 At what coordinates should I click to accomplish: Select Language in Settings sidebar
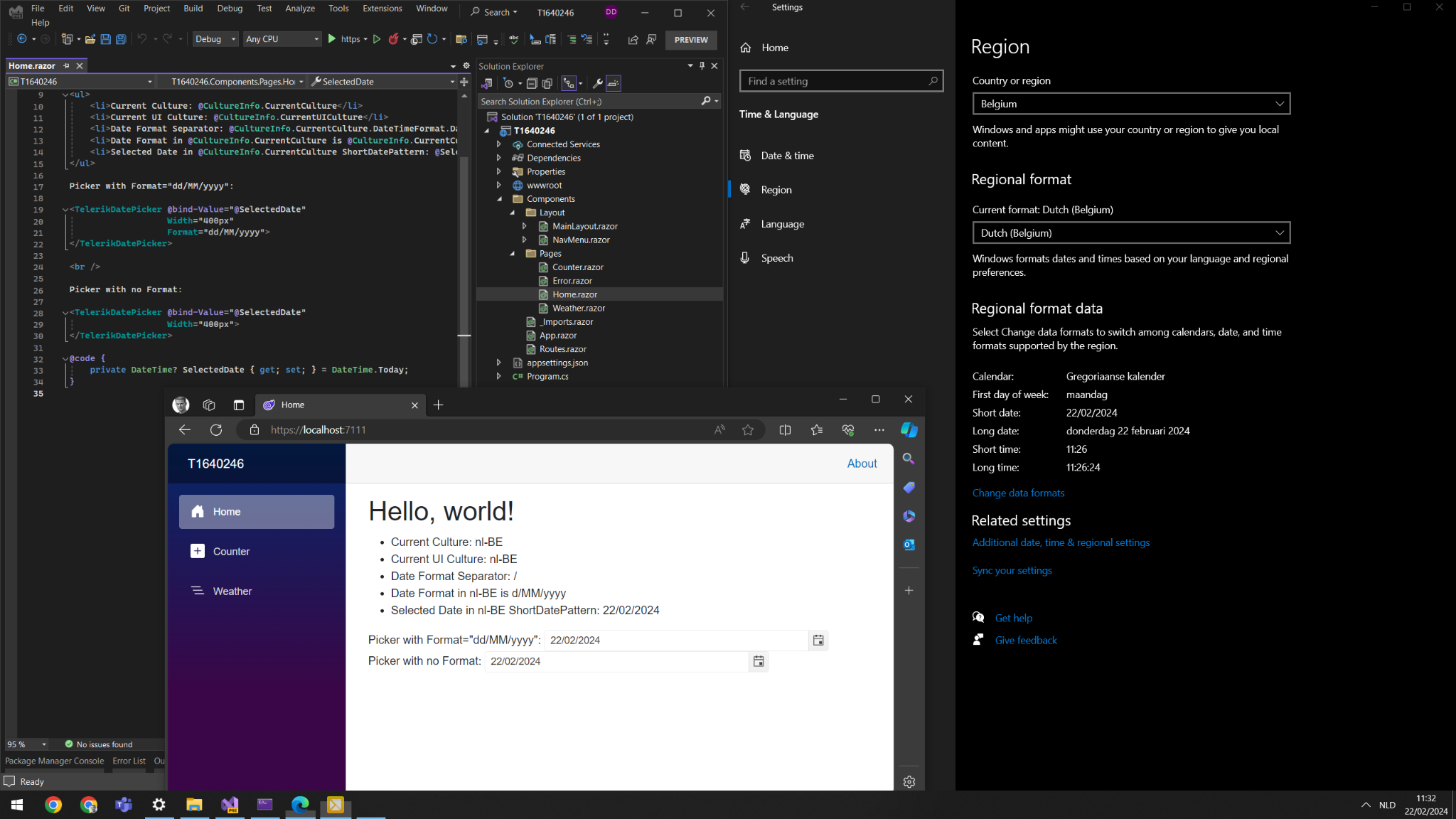[782, 224]
